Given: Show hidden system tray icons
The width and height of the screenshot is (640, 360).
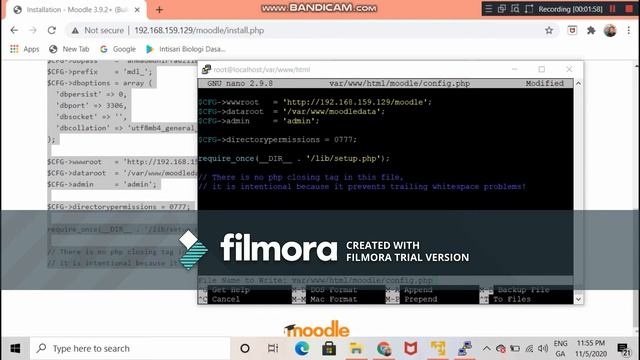Looking at the screenshot, I should [487, 349].
